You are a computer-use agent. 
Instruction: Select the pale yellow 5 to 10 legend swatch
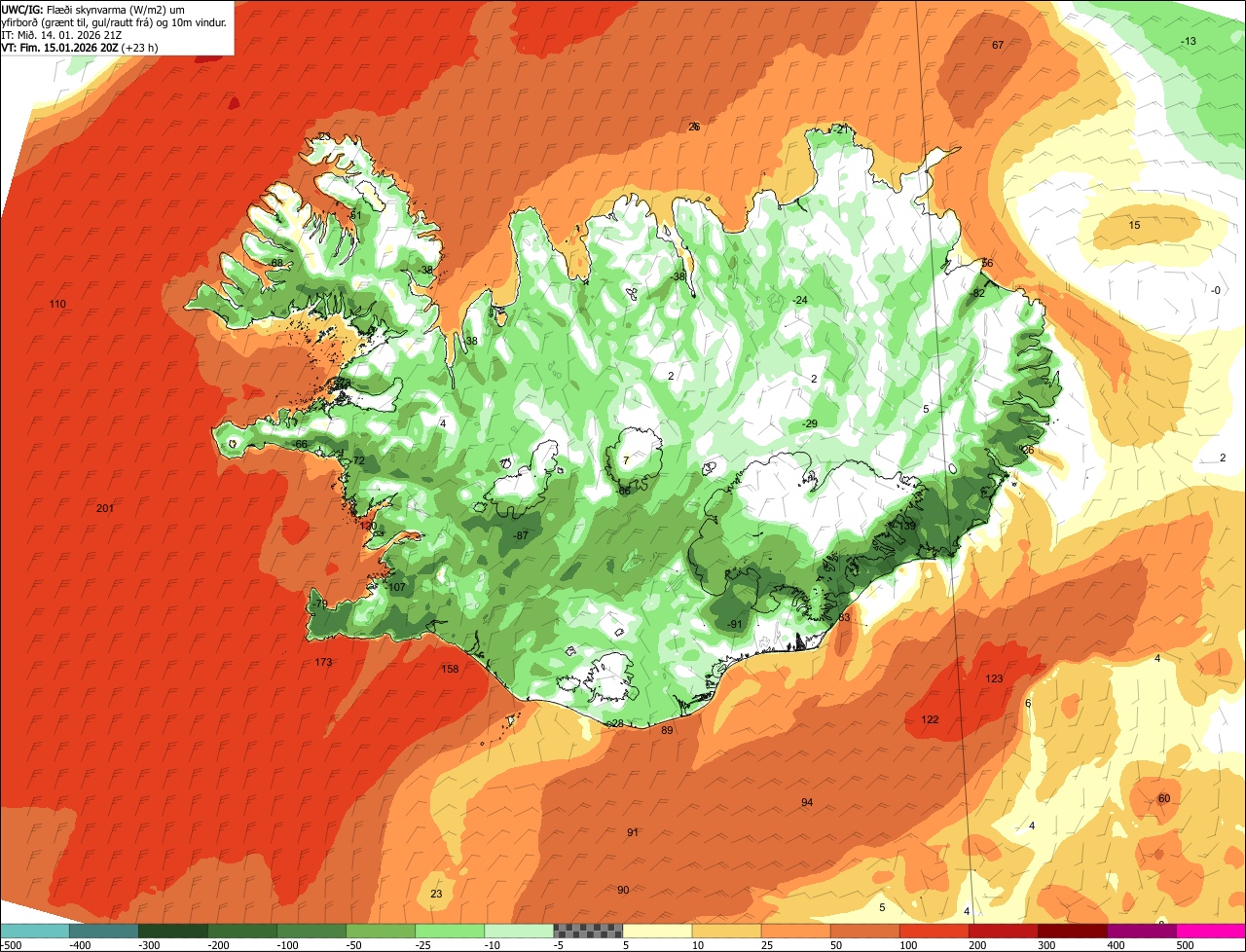[x=657, y=931]
